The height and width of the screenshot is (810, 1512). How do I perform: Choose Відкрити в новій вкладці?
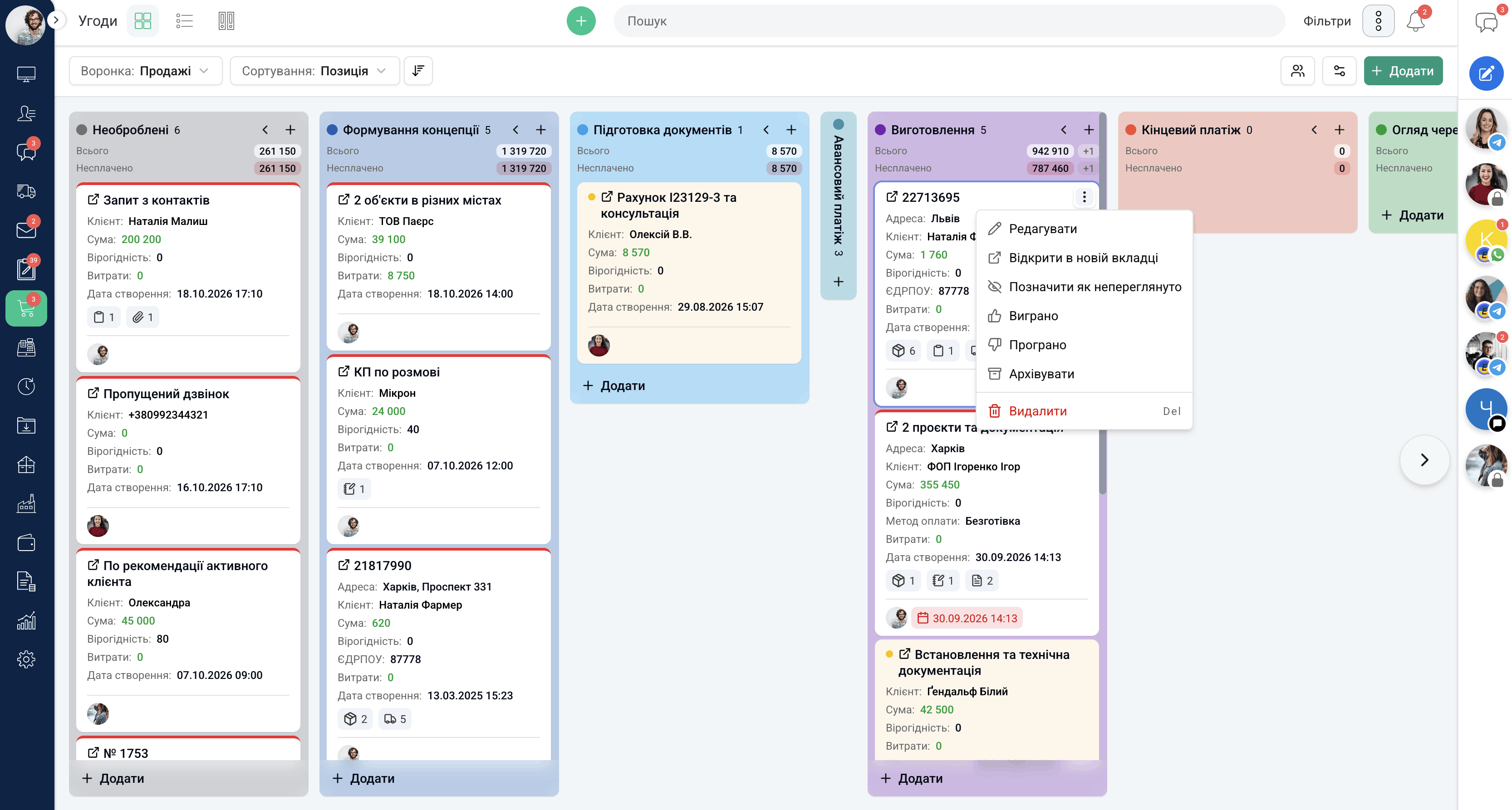(1084, 258)
